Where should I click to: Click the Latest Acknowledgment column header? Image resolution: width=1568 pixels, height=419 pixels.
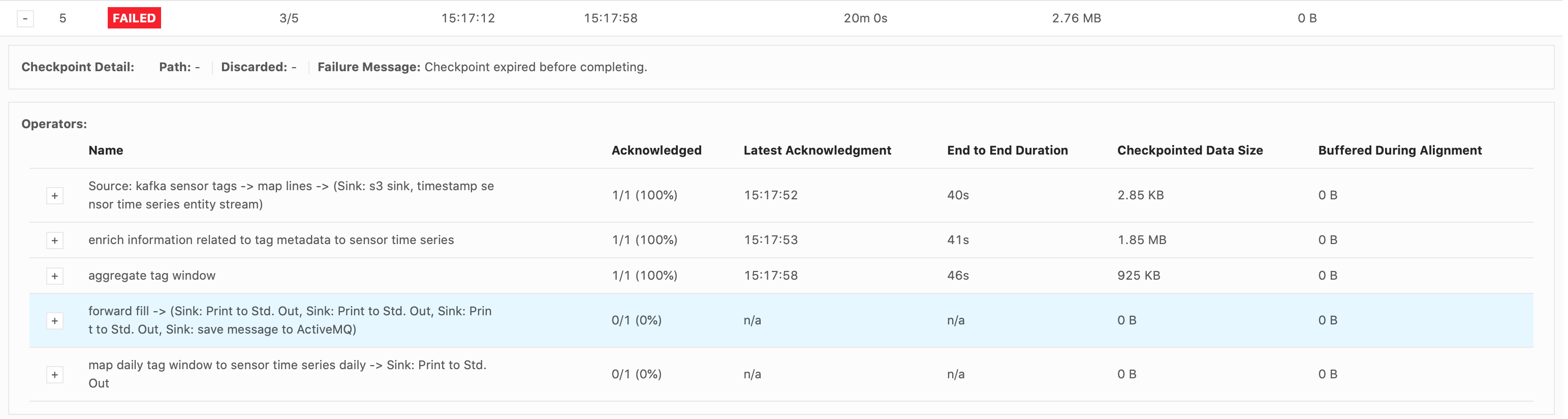tap(817, 151)
